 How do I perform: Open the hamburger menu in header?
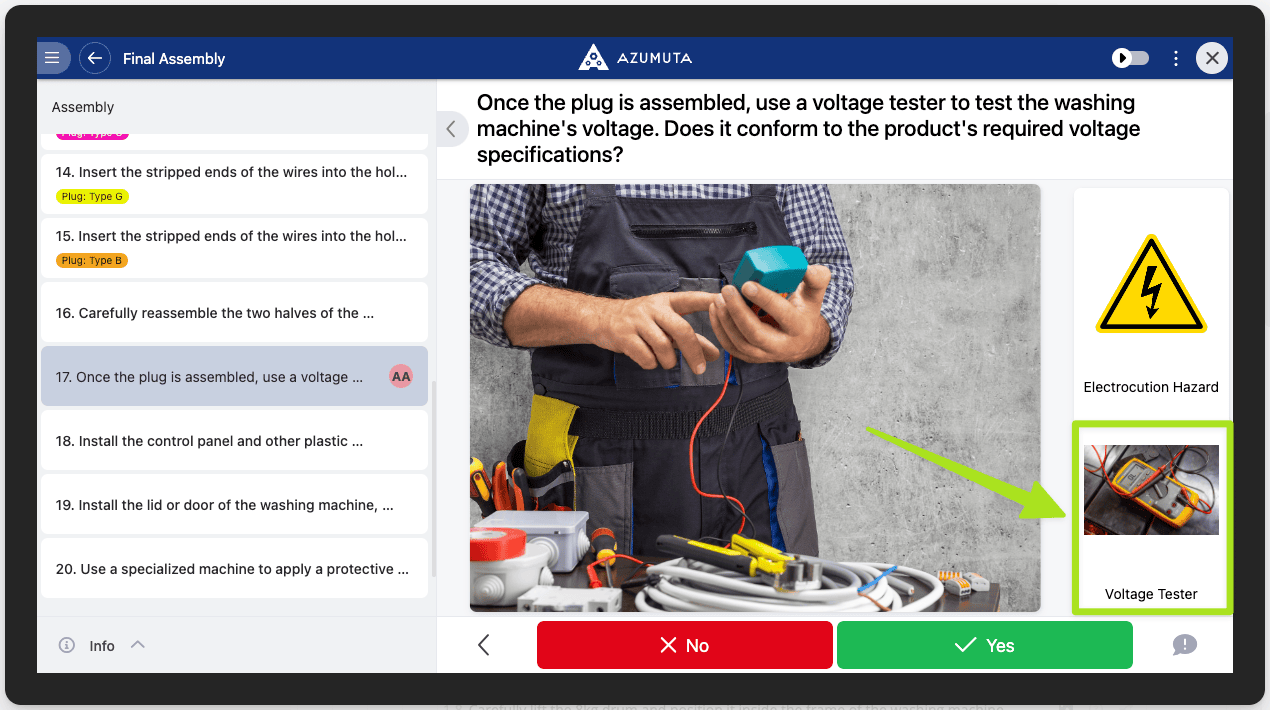tap(53, 58)
